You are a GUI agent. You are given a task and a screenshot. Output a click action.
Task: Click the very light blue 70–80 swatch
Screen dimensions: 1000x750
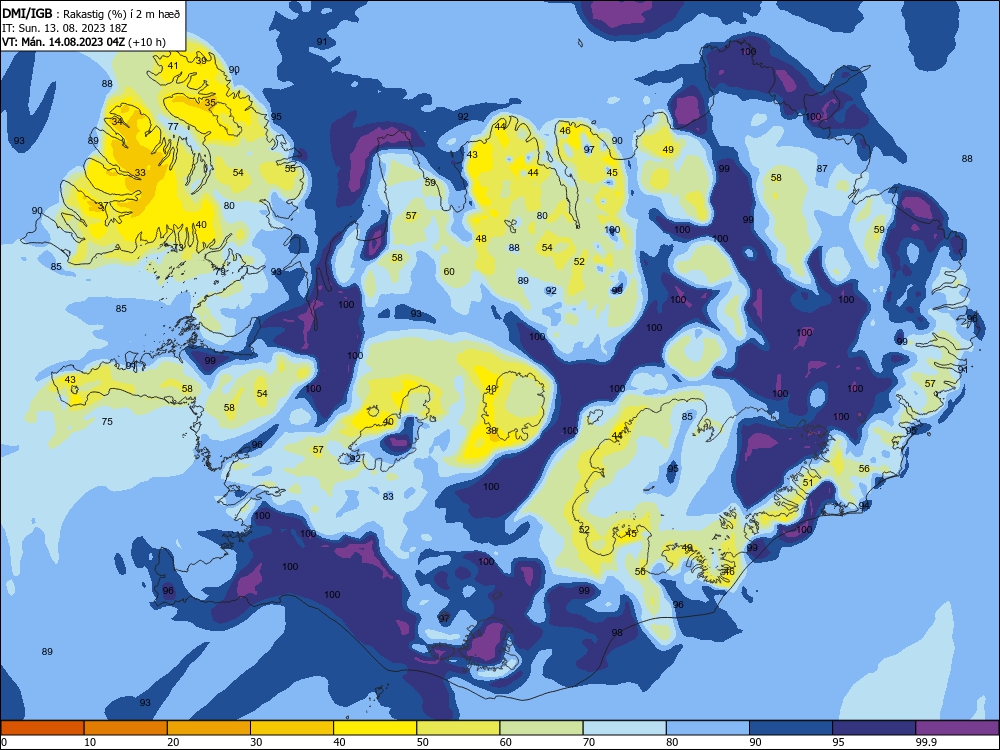point(624,728)
